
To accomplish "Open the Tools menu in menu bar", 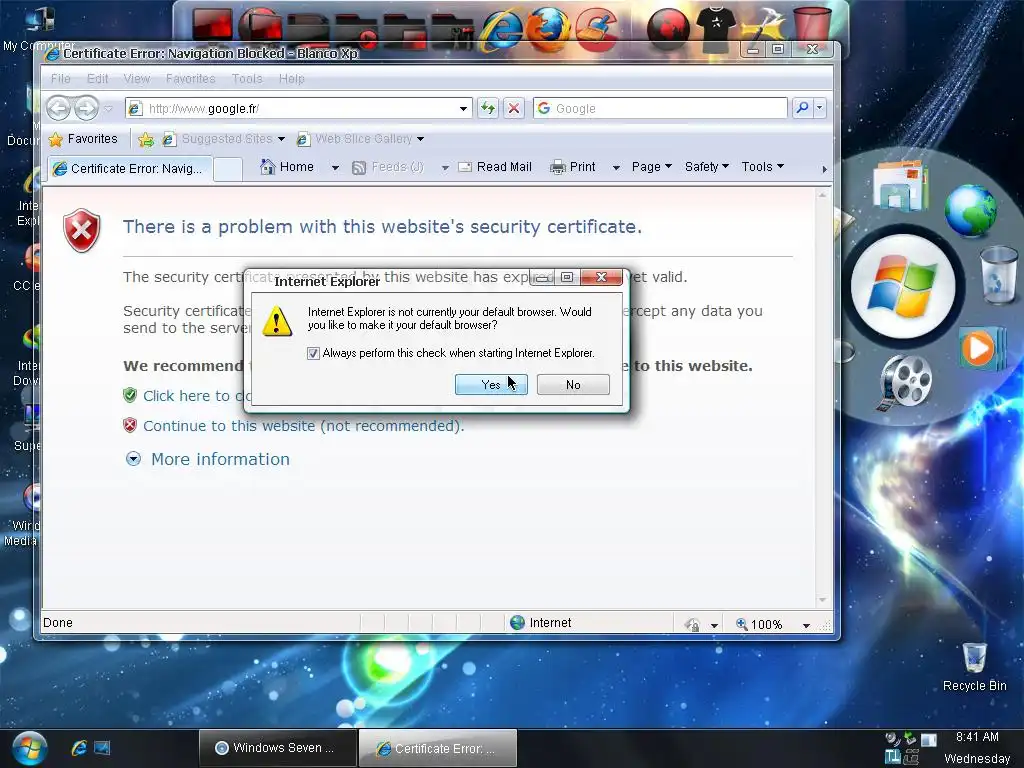I will tap(247, 78).
